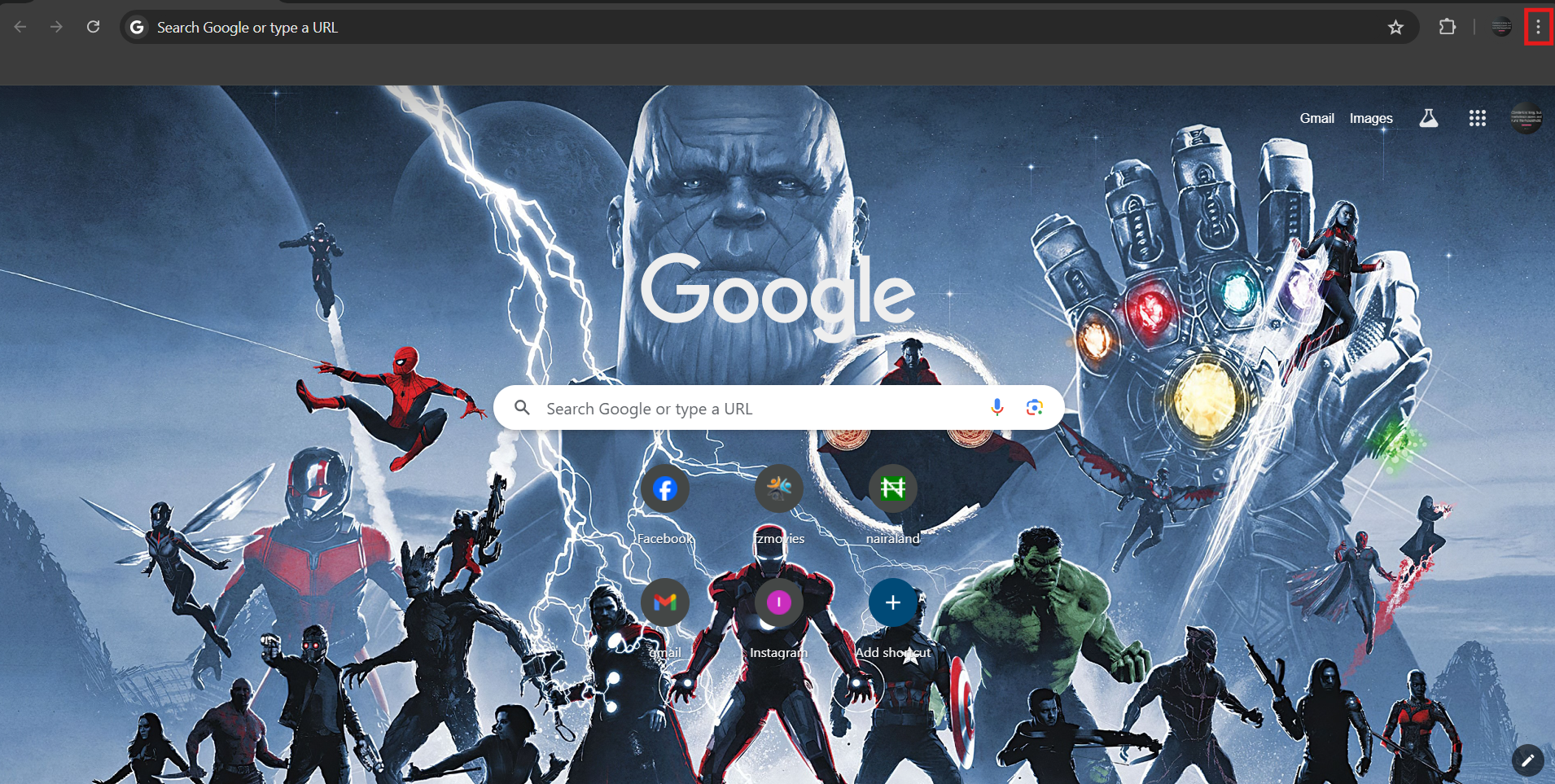Open the Google apps grid

tap(1478, 119)
